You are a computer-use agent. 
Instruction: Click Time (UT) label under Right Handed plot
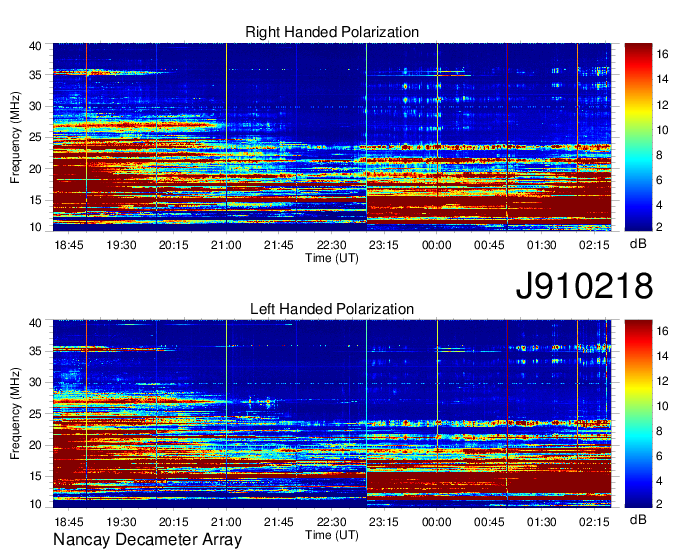click(332, 258)
